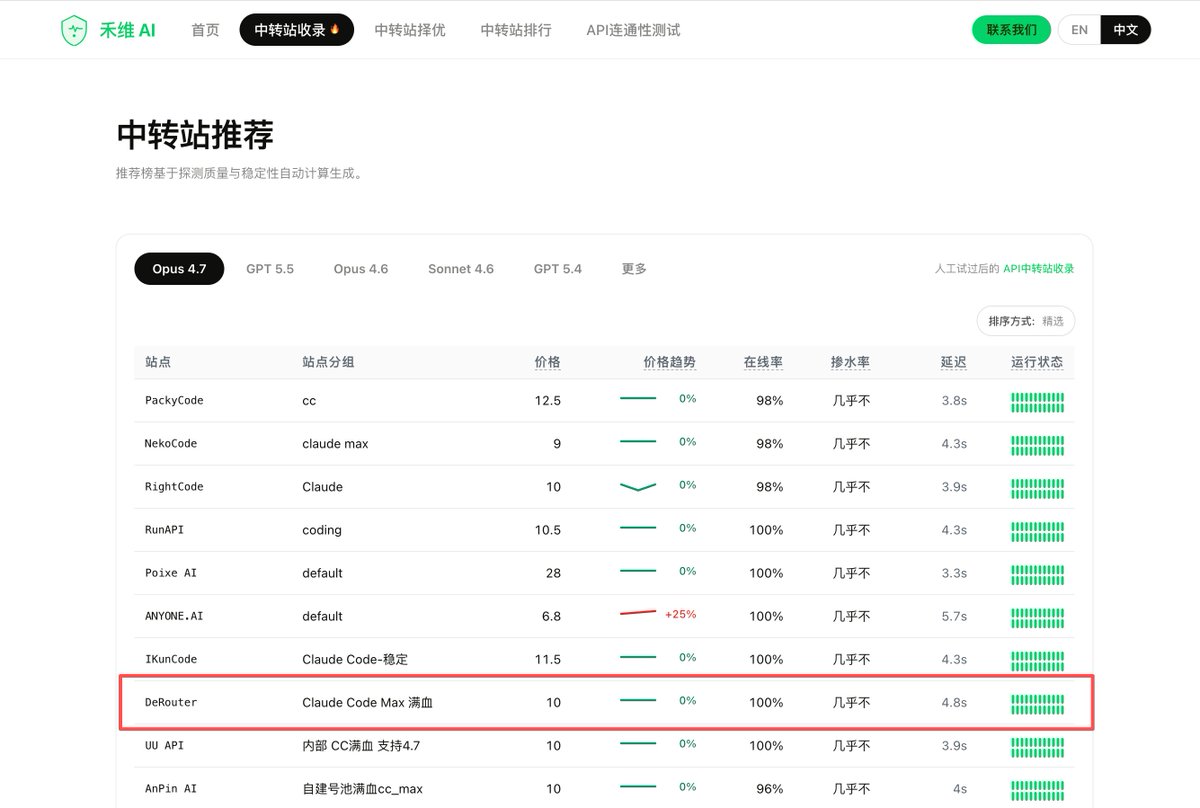
Task: Open the AnPin AI site row
Action: 604,788
